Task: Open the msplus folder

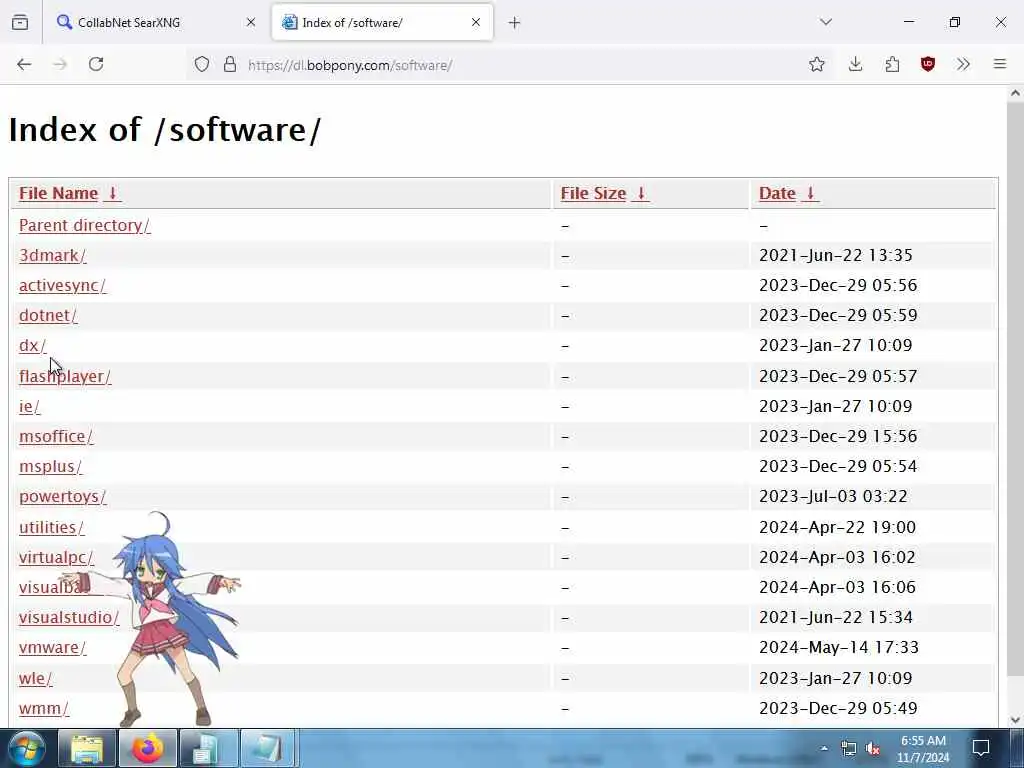Action: tap(51, 466)
